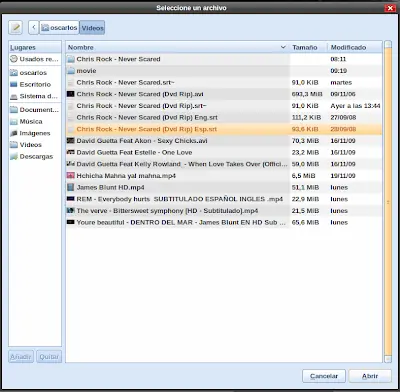Click the Documentos folder icon in sidebar
This screenshot has width=400, height=392.
click(x=14, y=110)
